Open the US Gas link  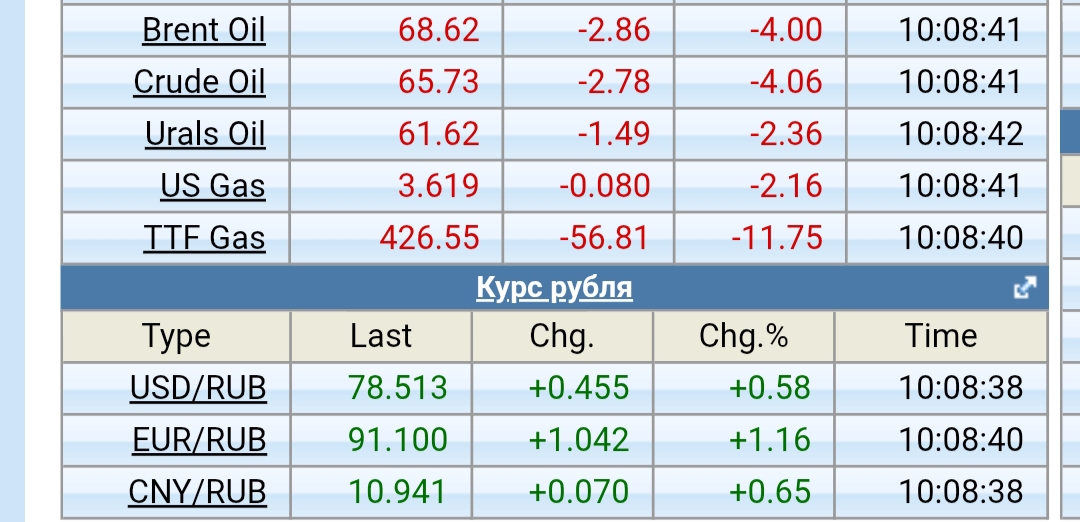pyautogui.click(x=213, y=186)
